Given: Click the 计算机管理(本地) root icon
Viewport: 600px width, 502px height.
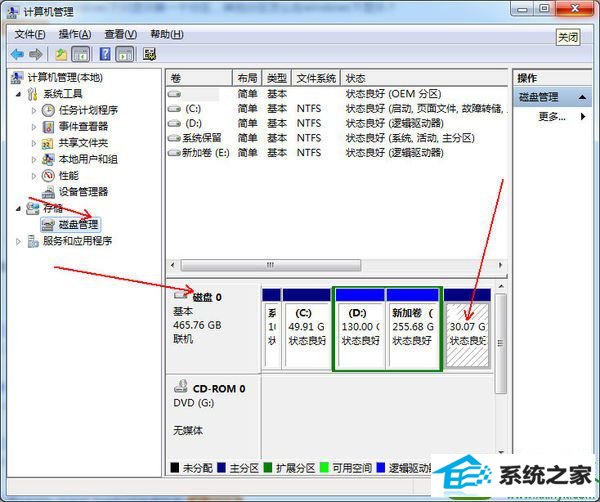Looking at the screenshot, I should (16, 78).
